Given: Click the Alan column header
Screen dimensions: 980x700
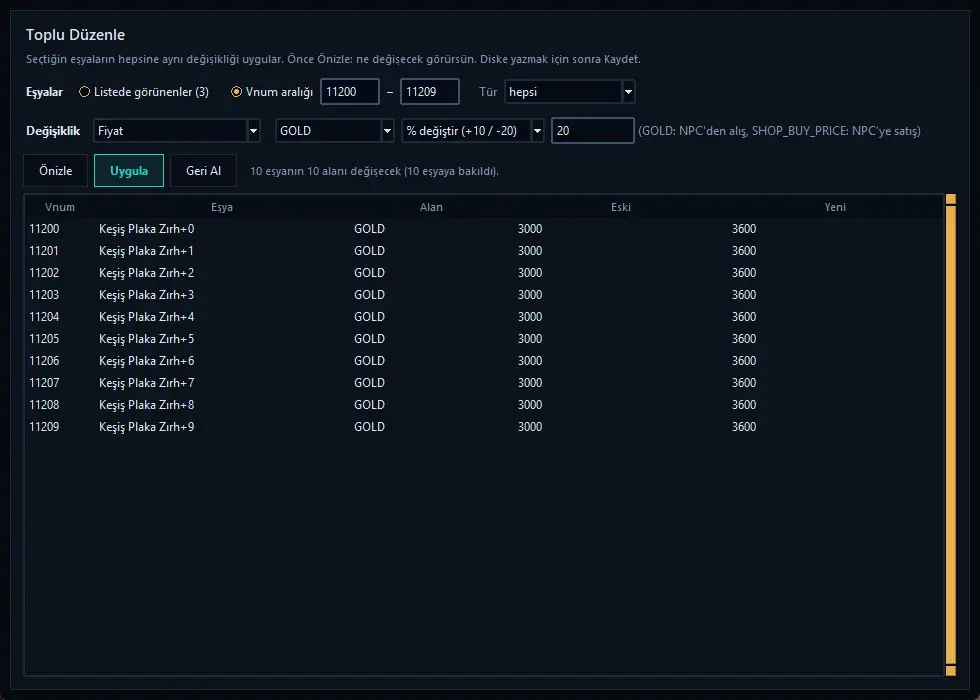Looking at the screenshot, I should pos(431,207).
